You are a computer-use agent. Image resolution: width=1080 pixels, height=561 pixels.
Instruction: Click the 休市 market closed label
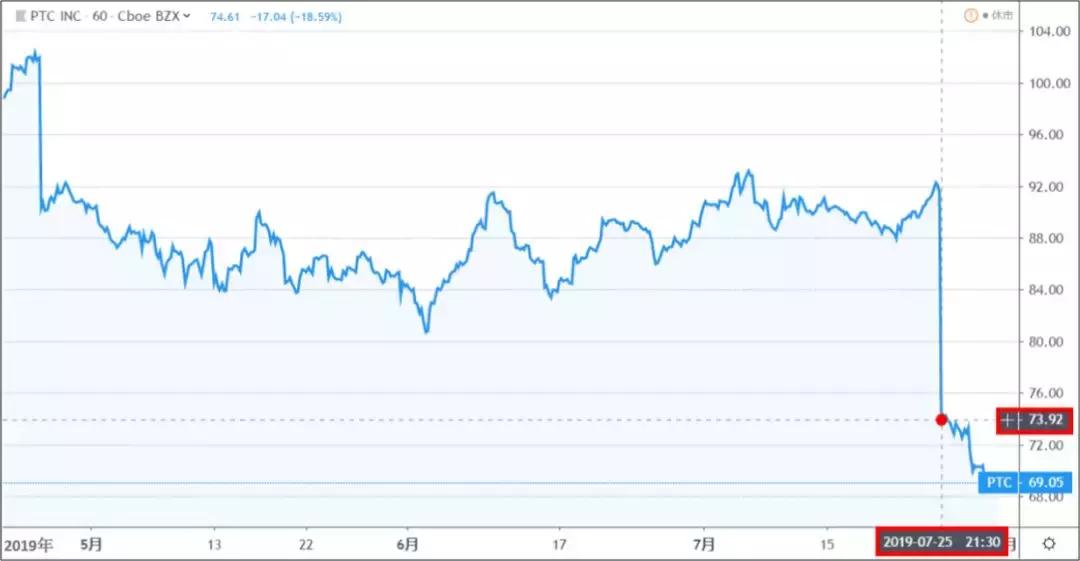pyautogui.click(x=1001, y=15)
